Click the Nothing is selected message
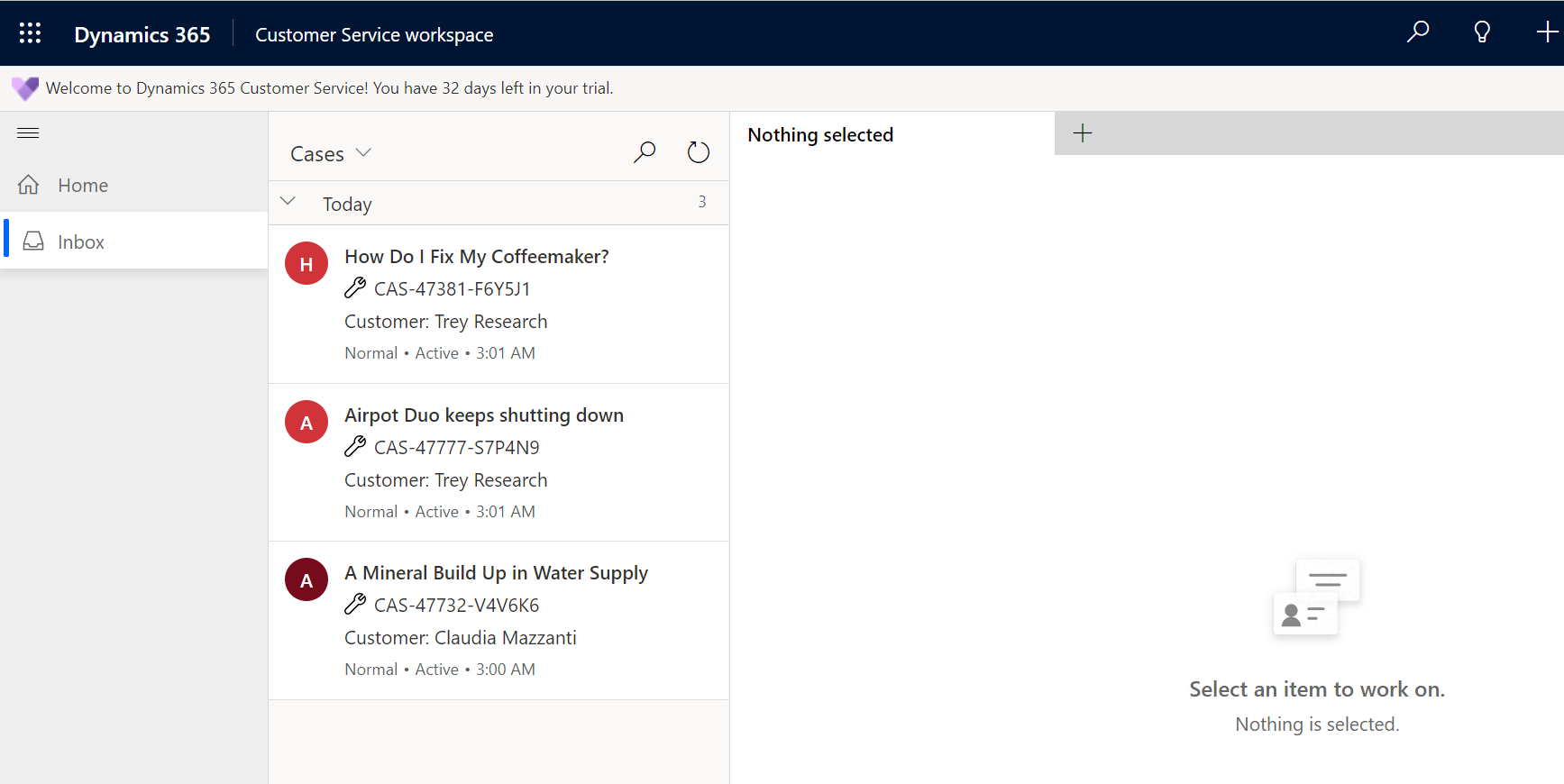The width and height of the screenshot is (1564, 784). tap(1317, 725)
